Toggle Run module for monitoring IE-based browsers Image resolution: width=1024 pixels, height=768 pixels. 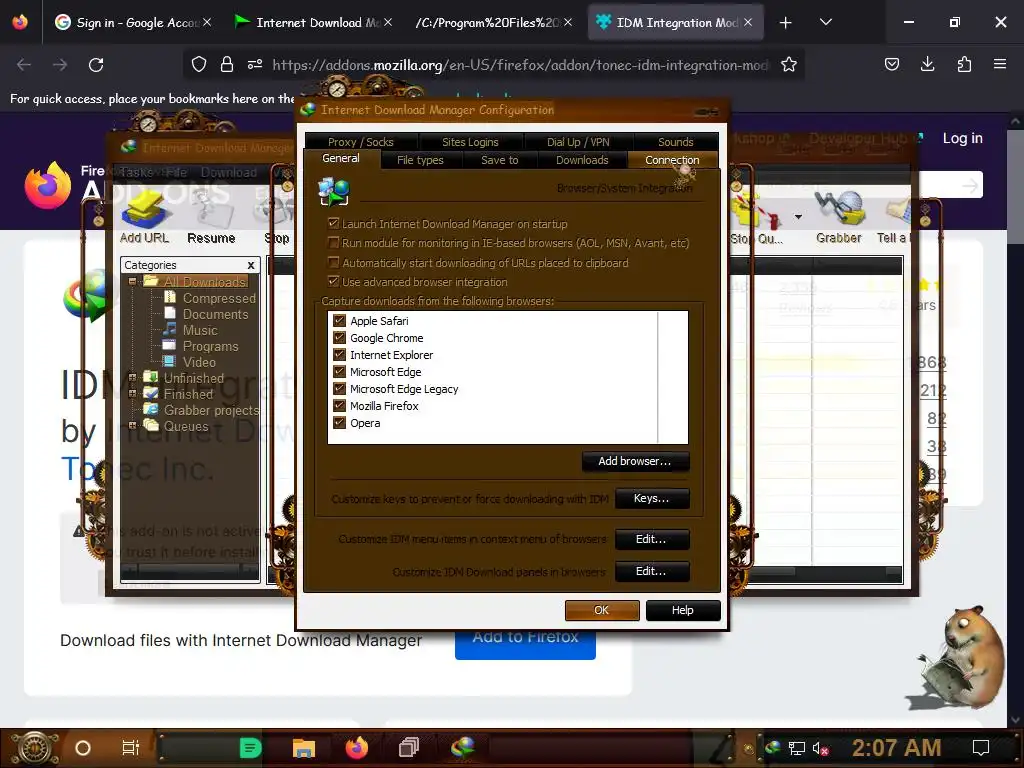click(x=334, y=243)
